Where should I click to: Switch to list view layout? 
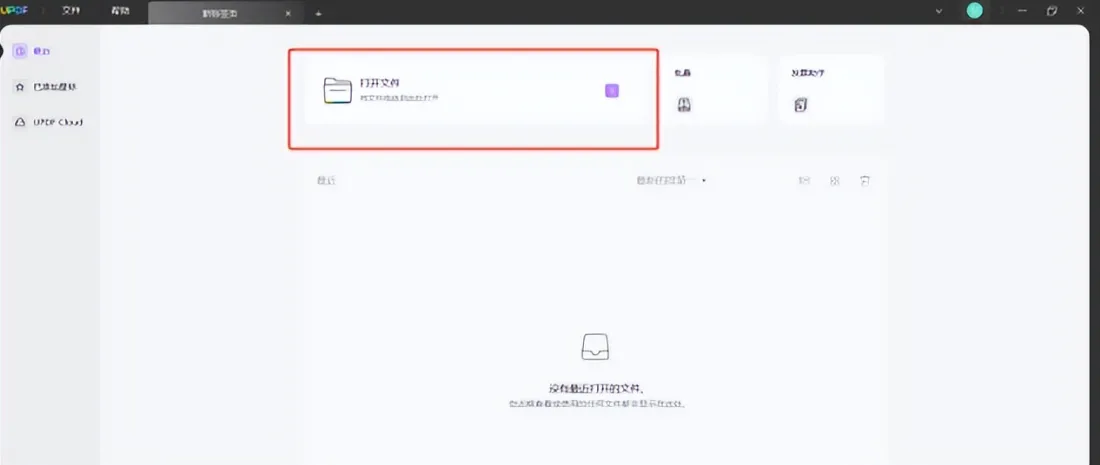[803, 180]
